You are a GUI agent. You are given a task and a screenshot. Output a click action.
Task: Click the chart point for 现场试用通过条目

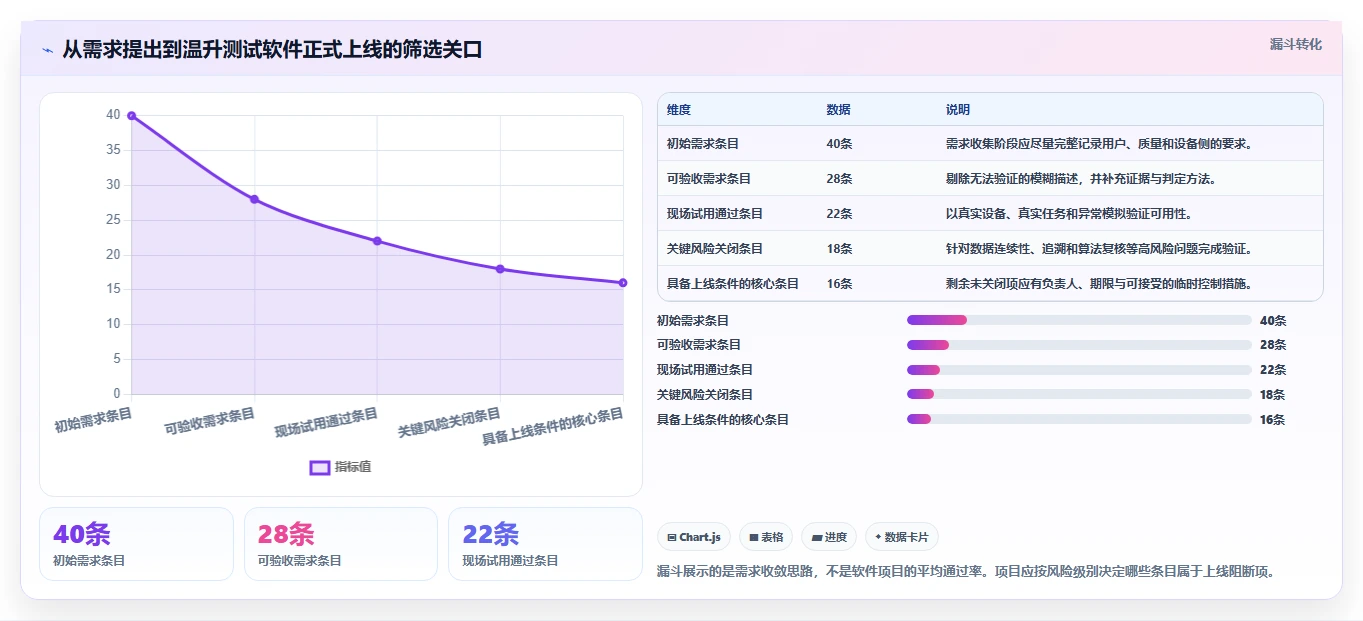tap(377, 241)
